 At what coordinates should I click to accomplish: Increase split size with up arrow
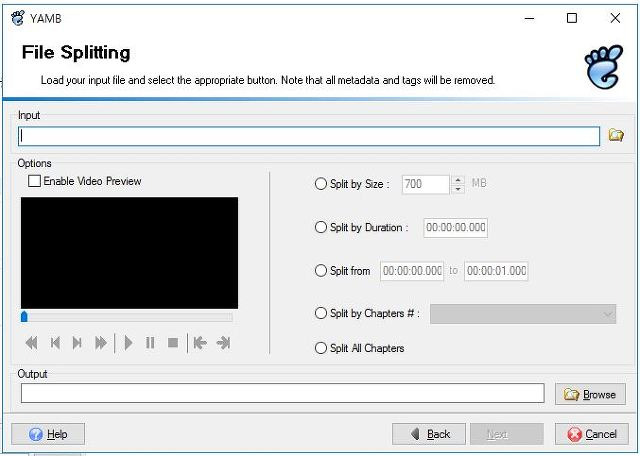pyautogui.click(x=458, y=180)
